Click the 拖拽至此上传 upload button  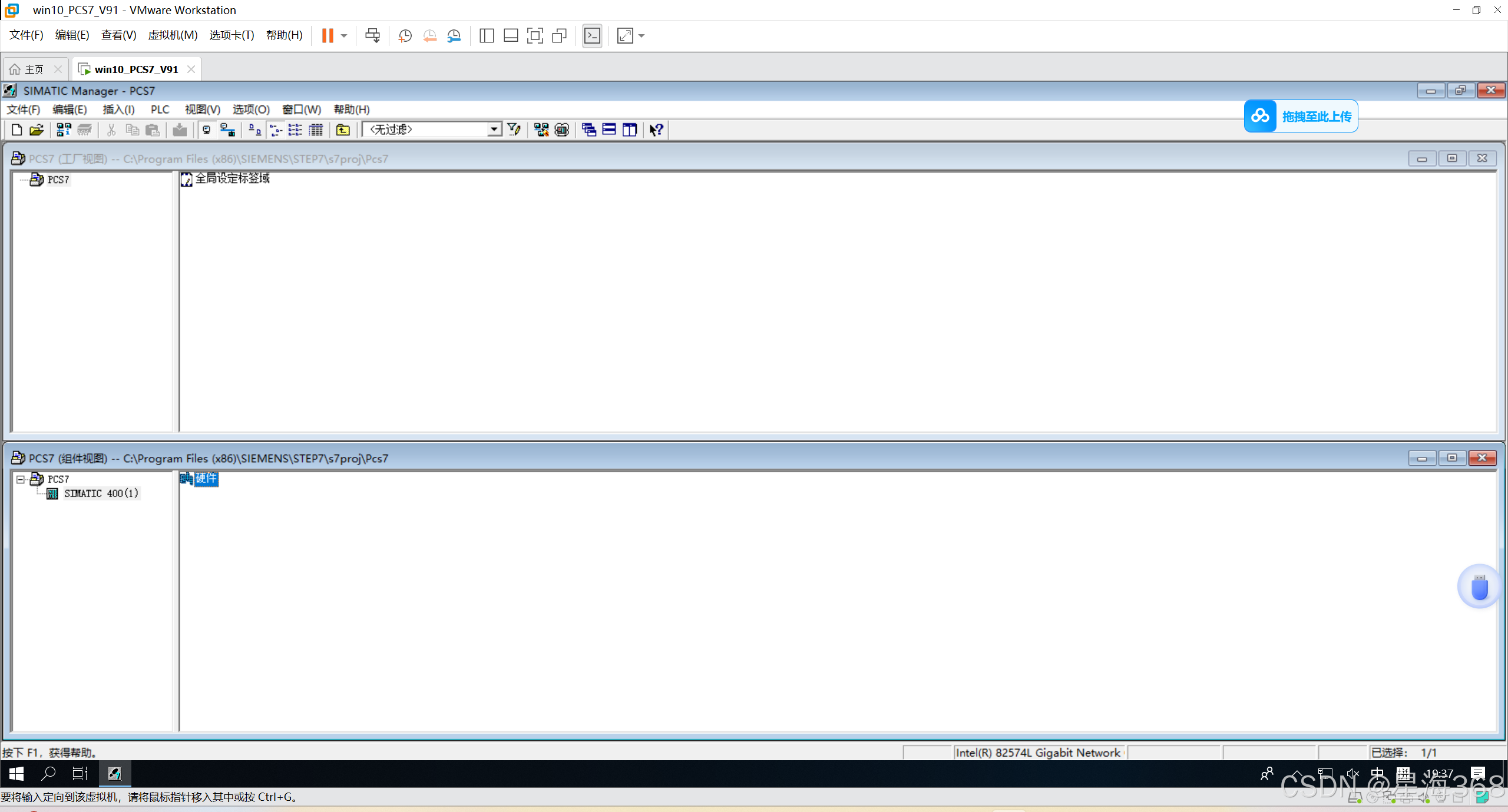[1301, 116]
